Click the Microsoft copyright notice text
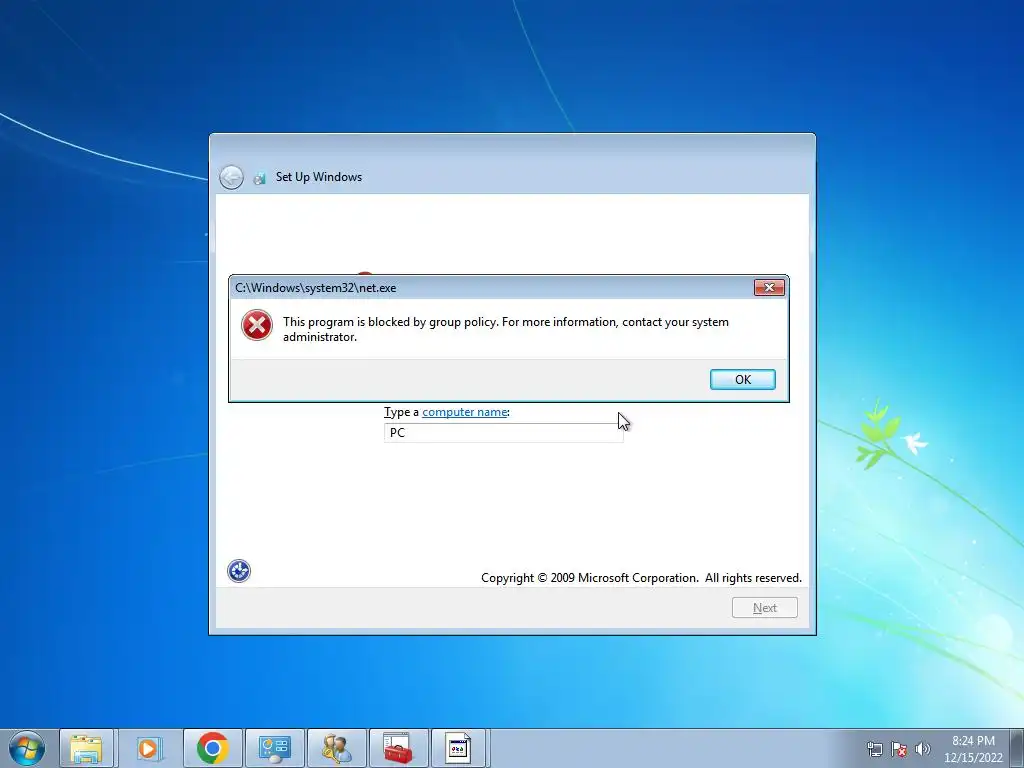The height and width of the screenshot is (768, 1024). (641, 578)
